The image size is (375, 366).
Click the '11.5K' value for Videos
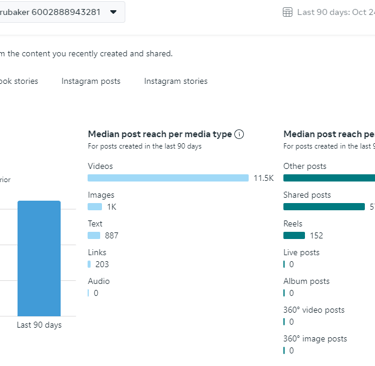[x=263, y=178]
